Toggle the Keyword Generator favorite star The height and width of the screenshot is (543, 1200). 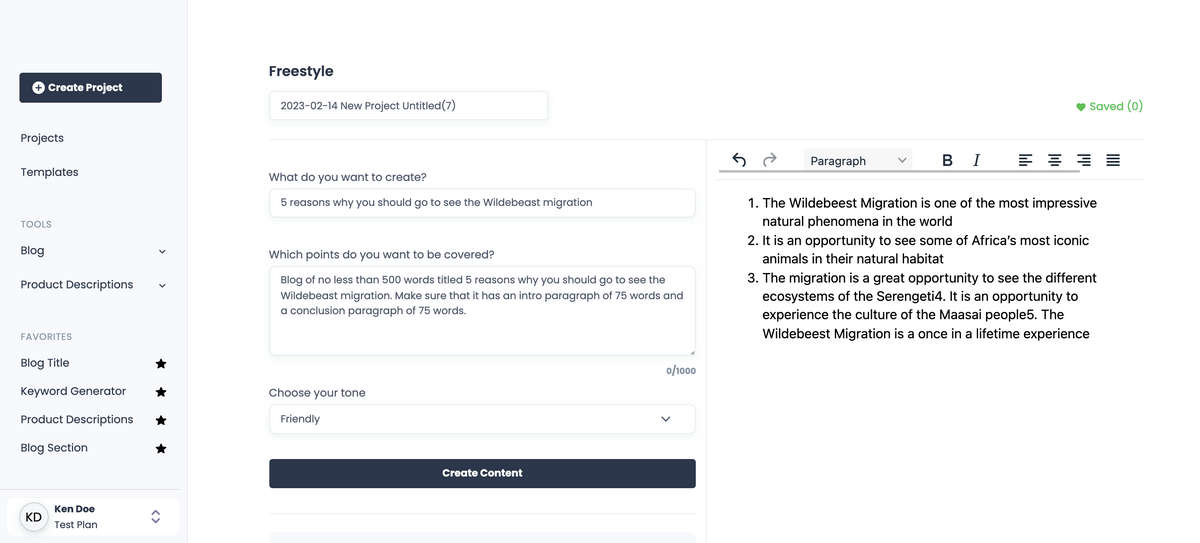click(161, 392)
